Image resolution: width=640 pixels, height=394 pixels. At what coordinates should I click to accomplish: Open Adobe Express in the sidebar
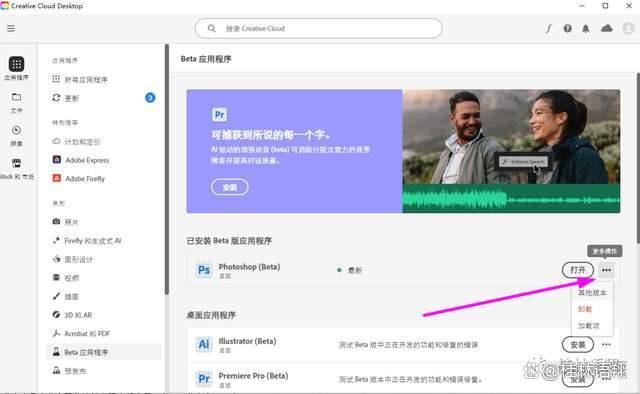tap(81, 160)
